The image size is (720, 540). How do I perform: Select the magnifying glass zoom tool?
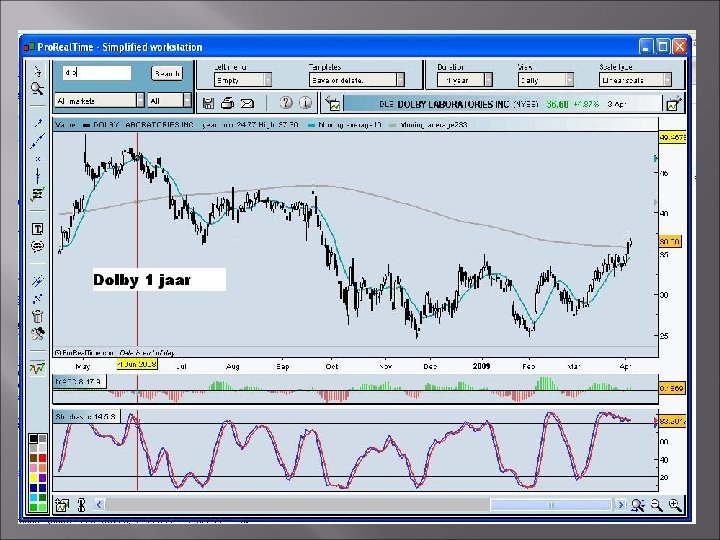pyautogui.click(x=38, y=88)
